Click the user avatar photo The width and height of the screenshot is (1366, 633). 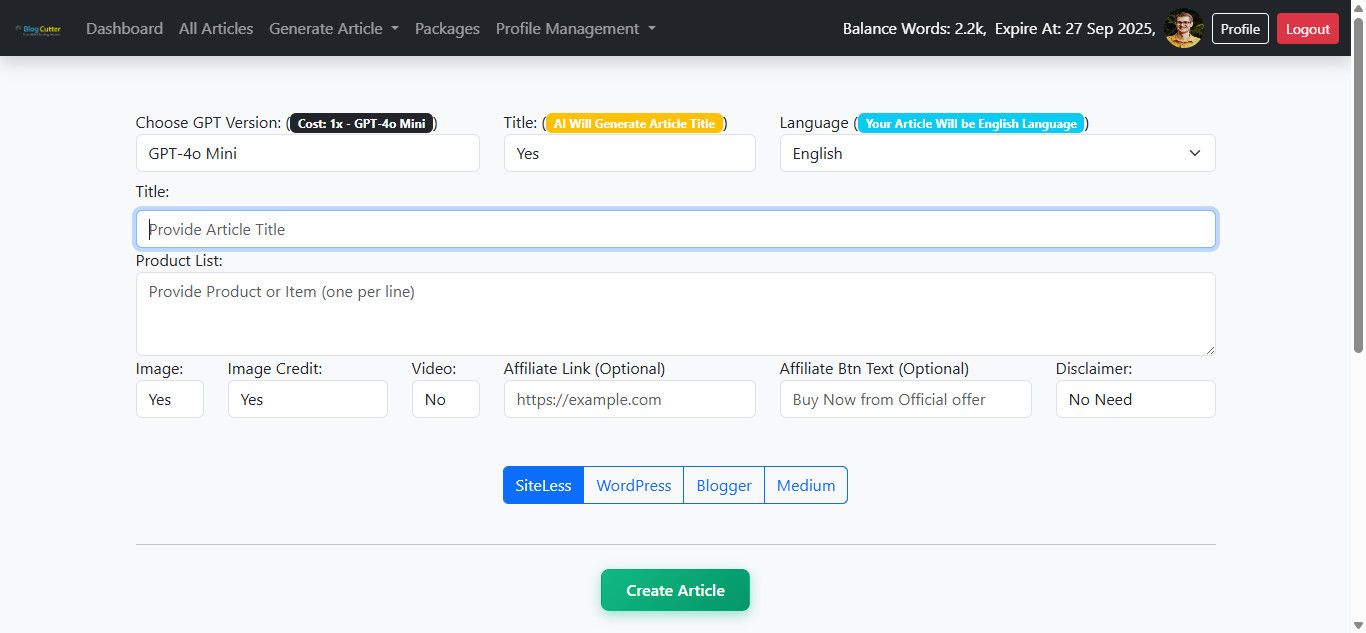(x=1184, y=29)
